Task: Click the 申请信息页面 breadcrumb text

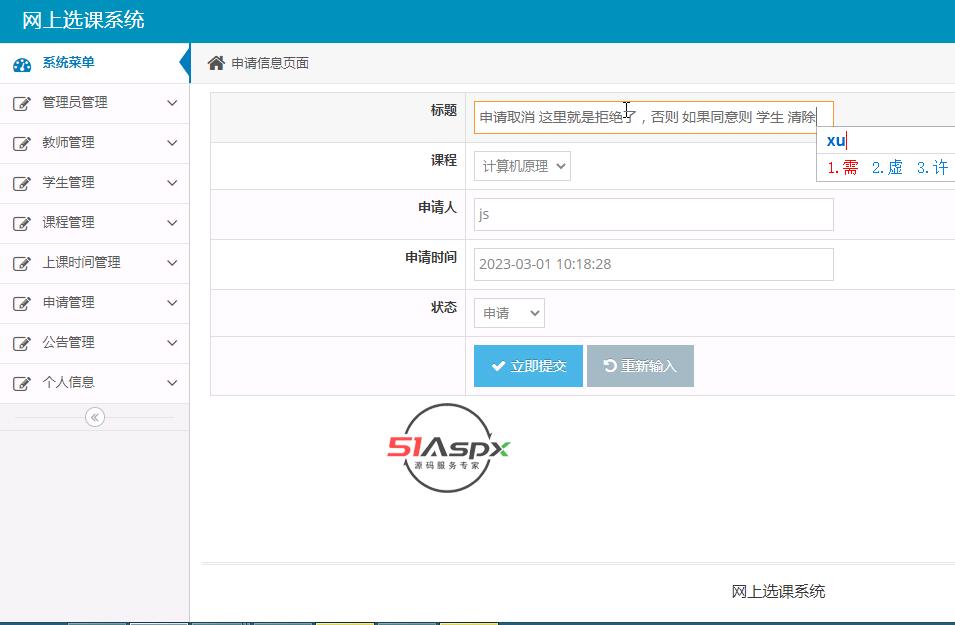Action: pyautogui.click(x=270, y=63)
